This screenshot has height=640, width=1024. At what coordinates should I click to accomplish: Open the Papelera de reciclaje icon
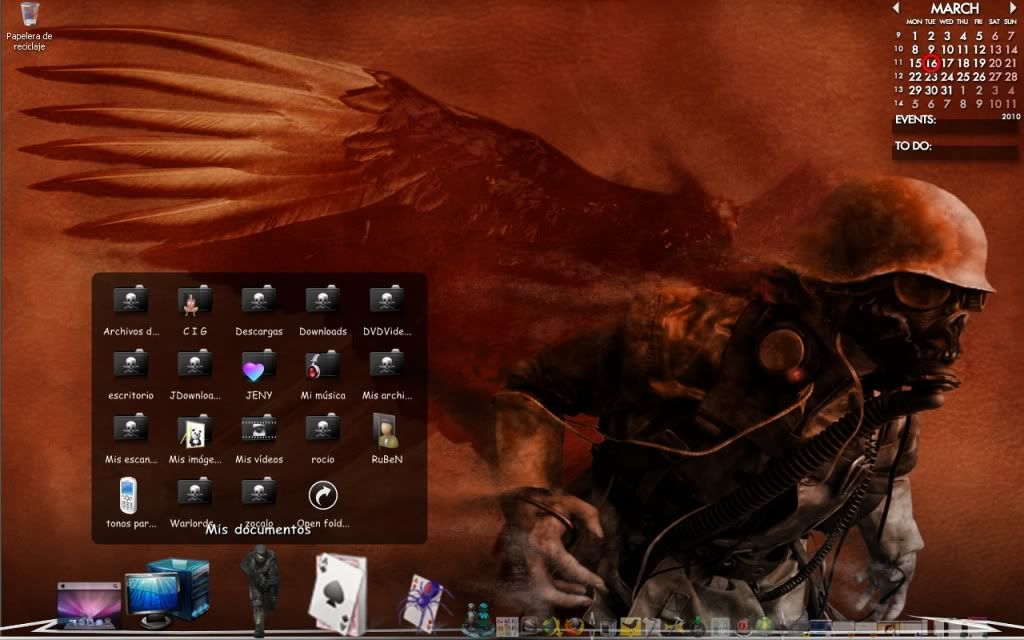click(29, 26)
